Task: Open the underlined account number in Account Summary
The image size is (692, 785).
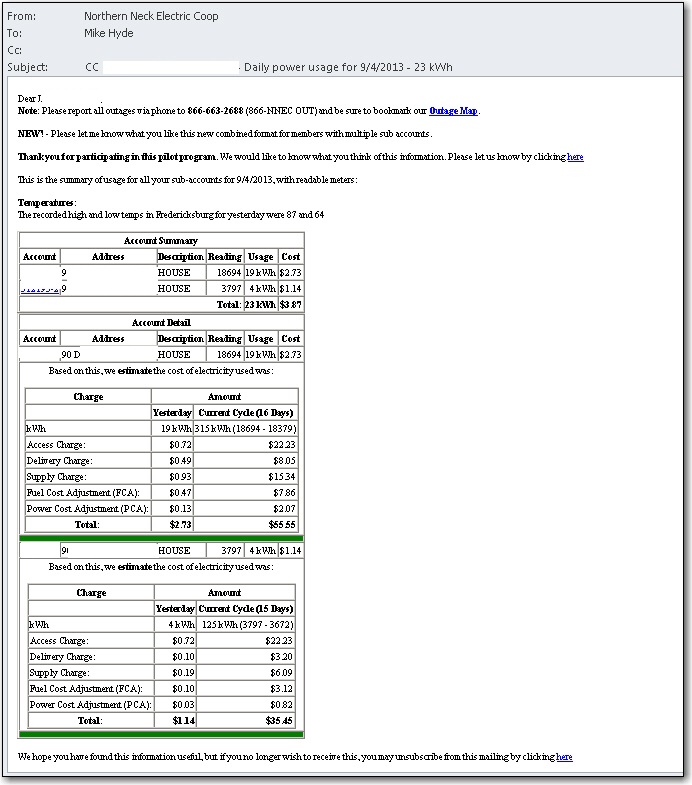Action: click(x=40, y=289)
